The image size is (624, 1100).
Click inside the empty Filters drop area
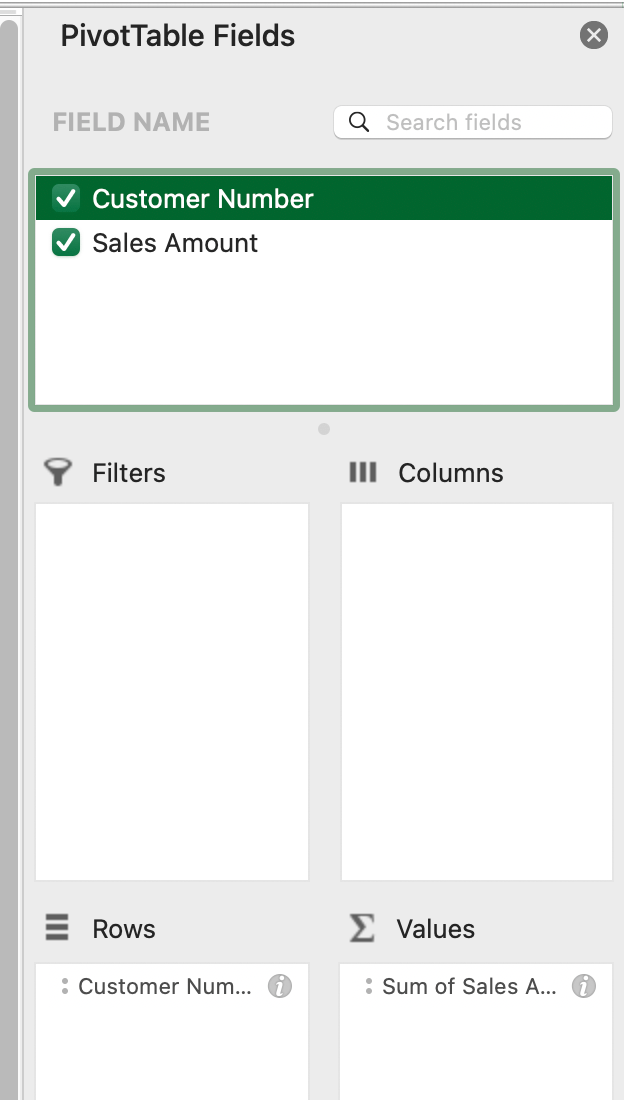pyautogui.click(x=172, y=690)
